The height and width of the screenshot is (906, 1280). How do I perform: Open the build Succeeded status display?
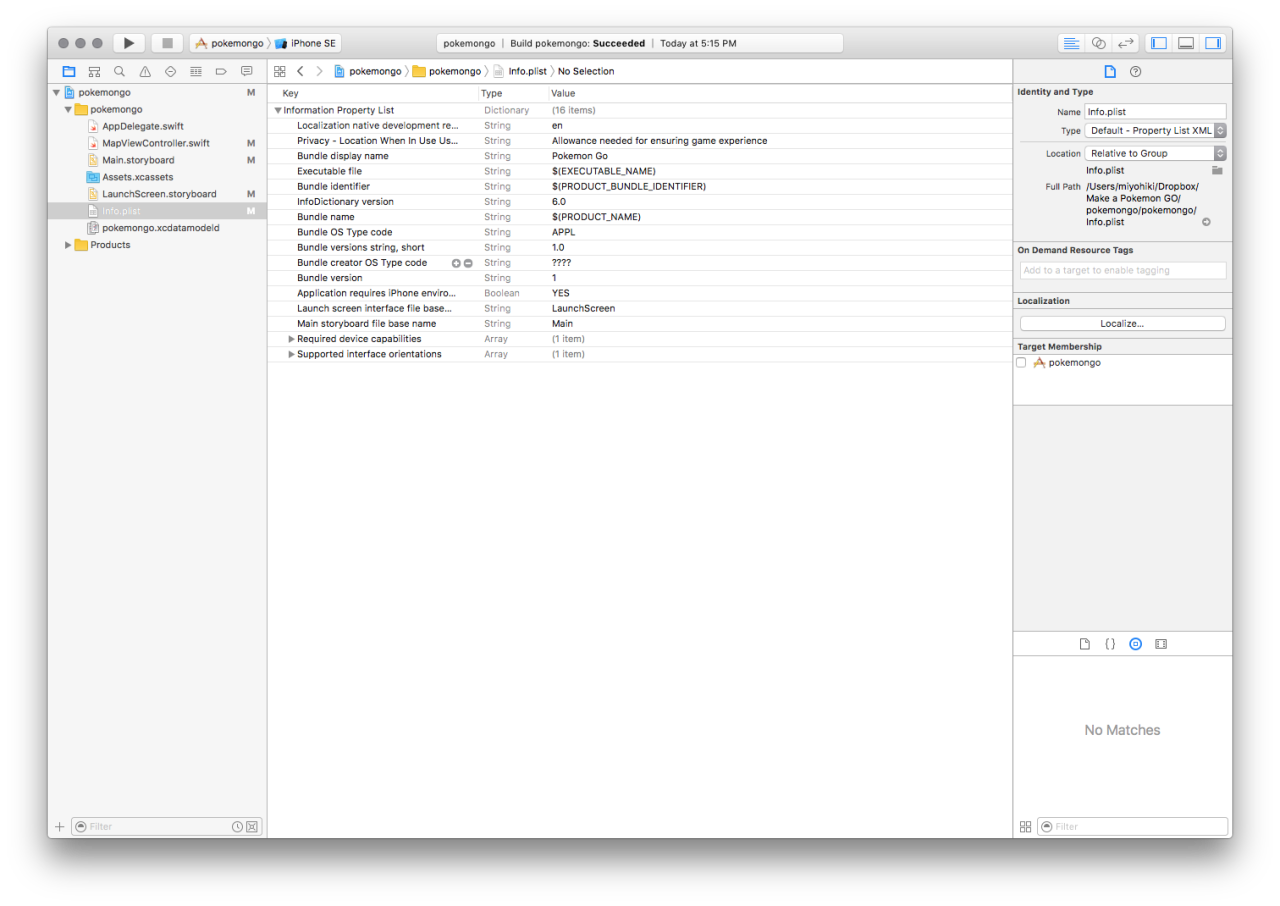pos(640,43)
